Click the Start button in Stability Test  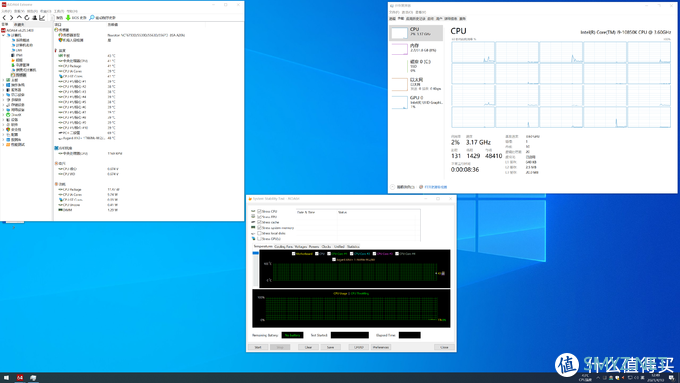click(x=258, y=347)
